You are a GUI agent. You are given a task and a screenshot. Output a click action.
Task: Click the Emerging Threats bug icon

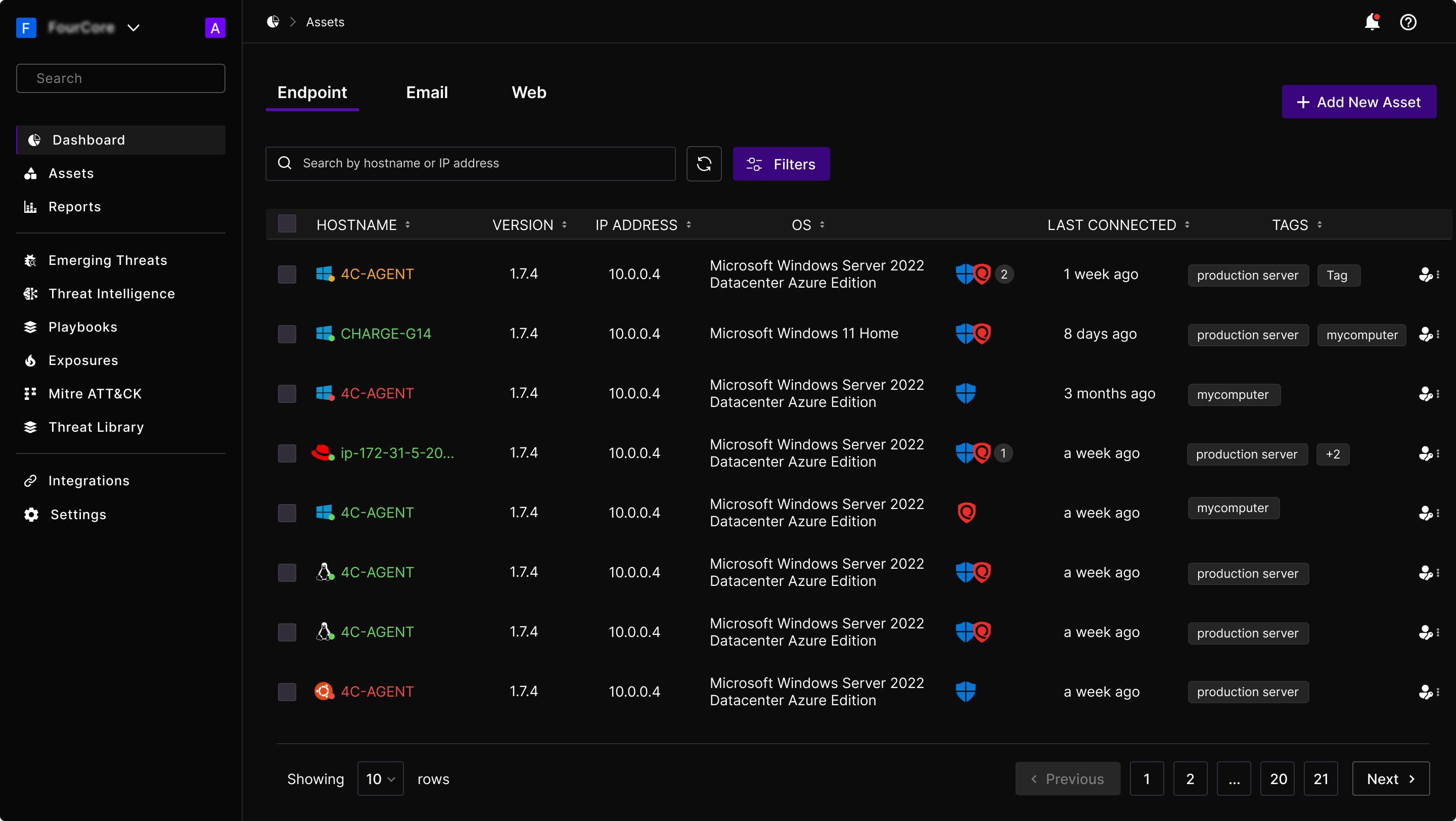30,260
